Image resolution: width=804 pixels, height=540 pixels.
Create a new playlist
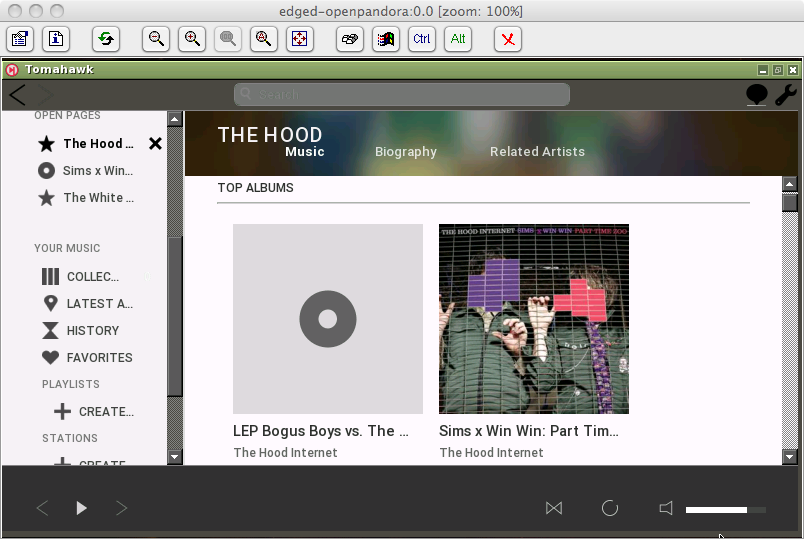coord(105,411)
